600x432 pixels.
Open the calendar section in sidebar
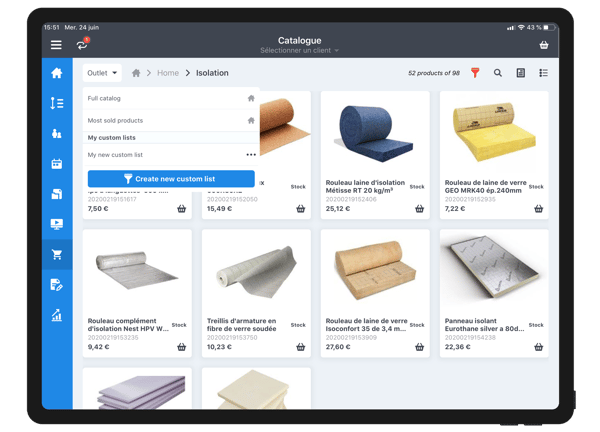[57, 163]
